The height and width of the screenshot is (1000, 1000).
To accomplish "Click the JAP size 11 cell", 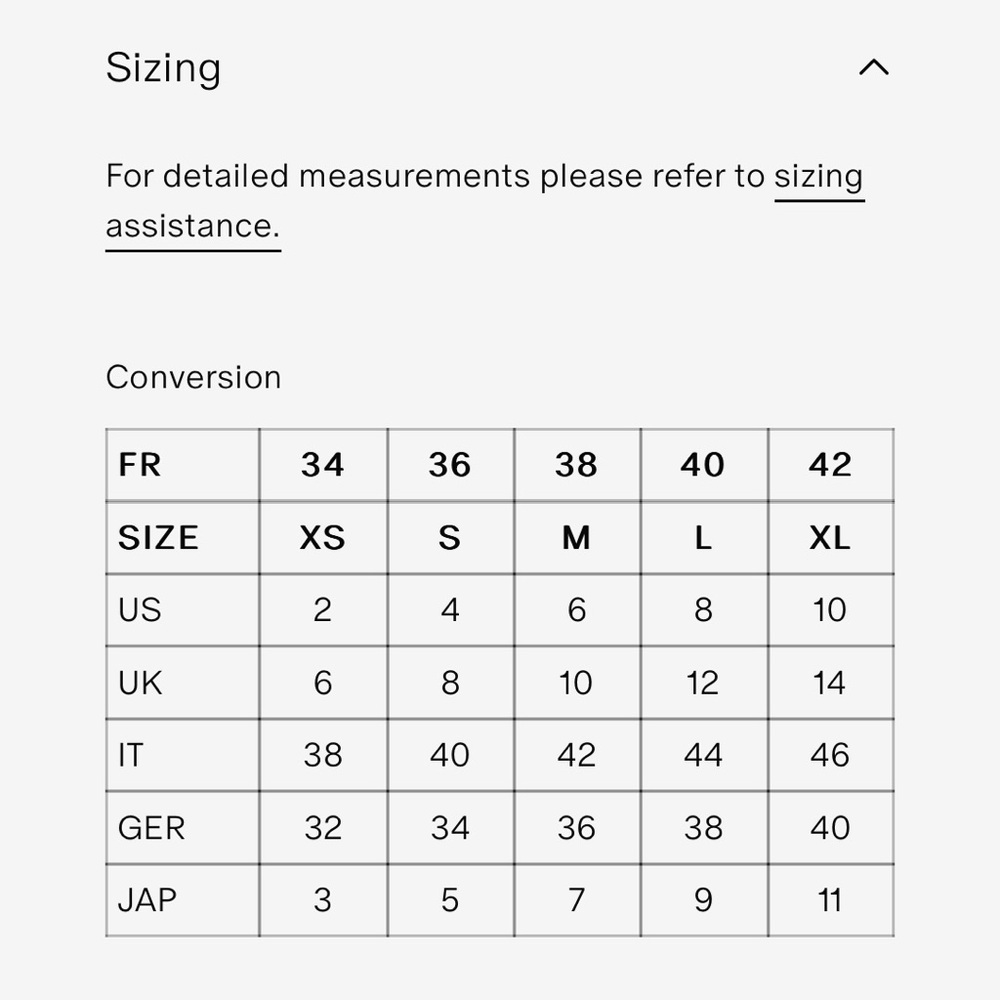I will pyautogui.click(x=830, y=900).
